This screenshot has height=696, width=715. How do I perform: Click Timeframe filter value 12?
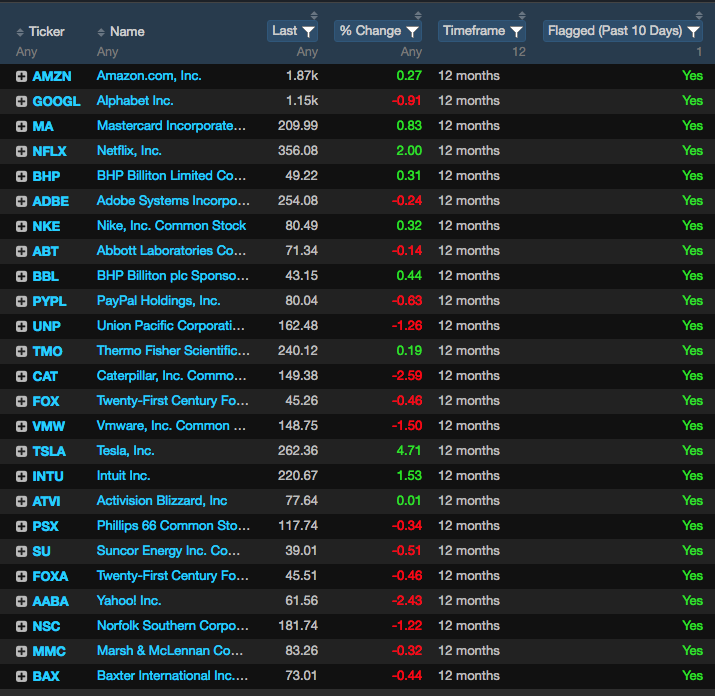[x=519, y=52]
